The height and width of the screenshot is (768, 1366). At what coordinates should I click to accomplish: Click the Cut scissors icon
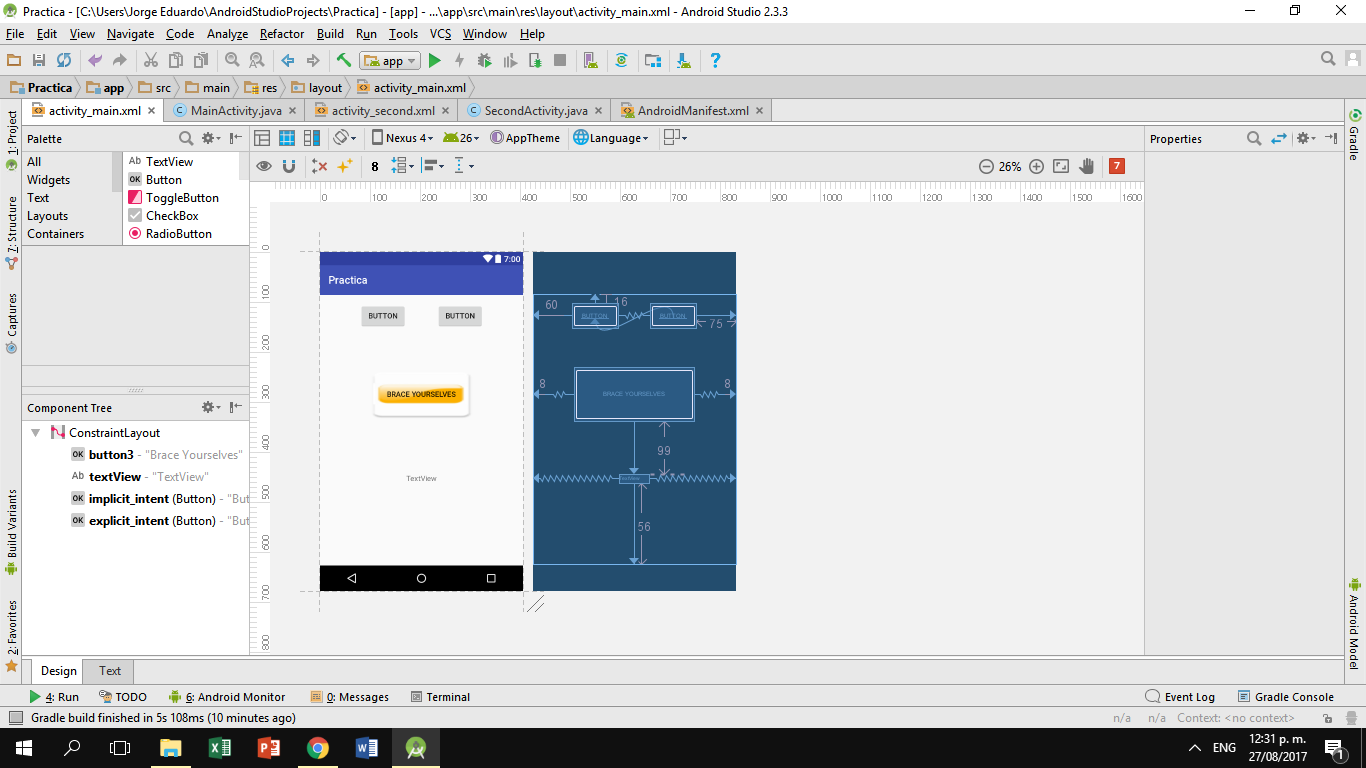click(x=151, y=61)
